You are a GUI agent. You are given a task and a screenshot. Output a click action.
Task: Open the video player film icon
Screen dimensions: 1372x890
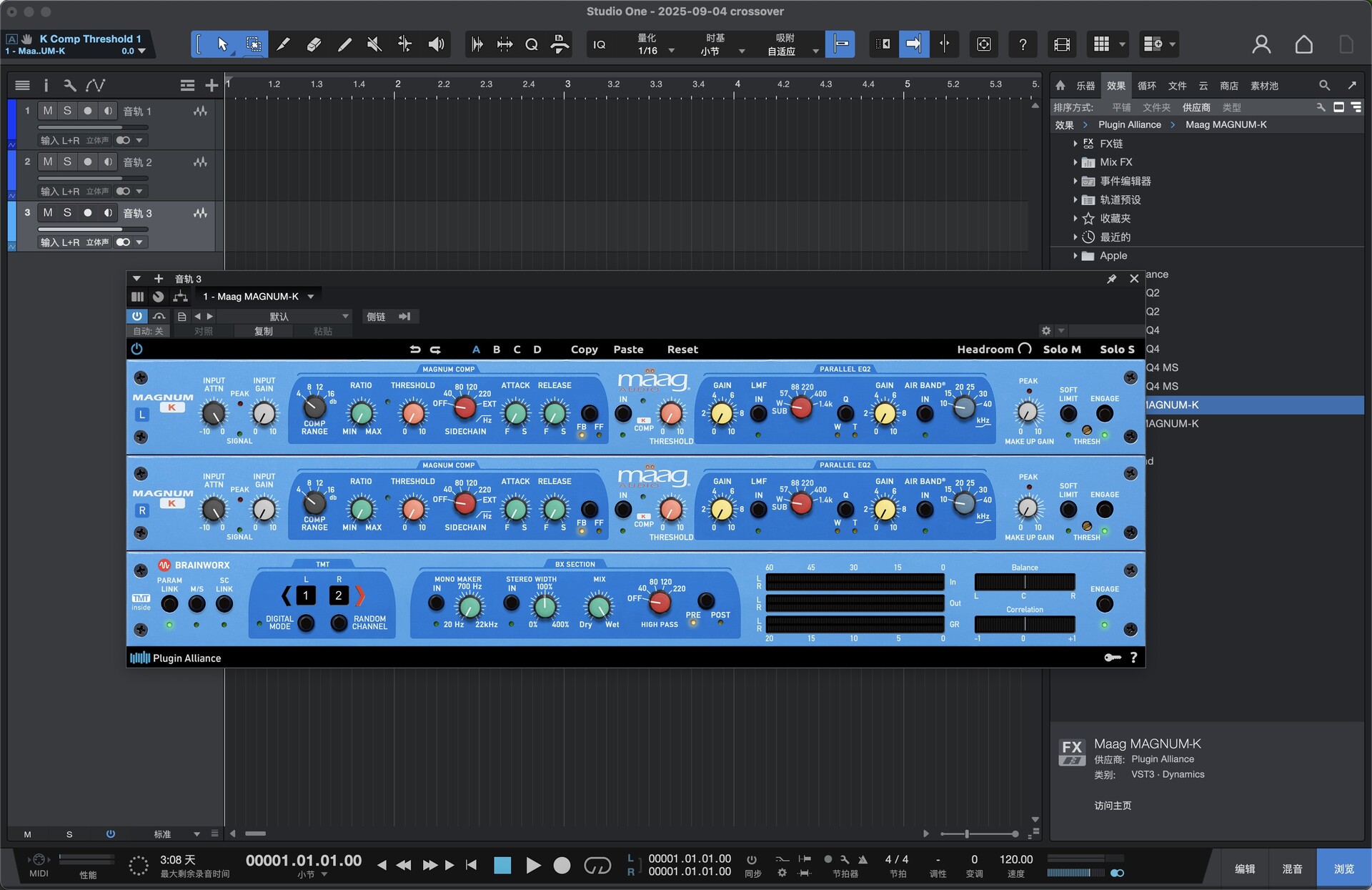pos(1062,44)
